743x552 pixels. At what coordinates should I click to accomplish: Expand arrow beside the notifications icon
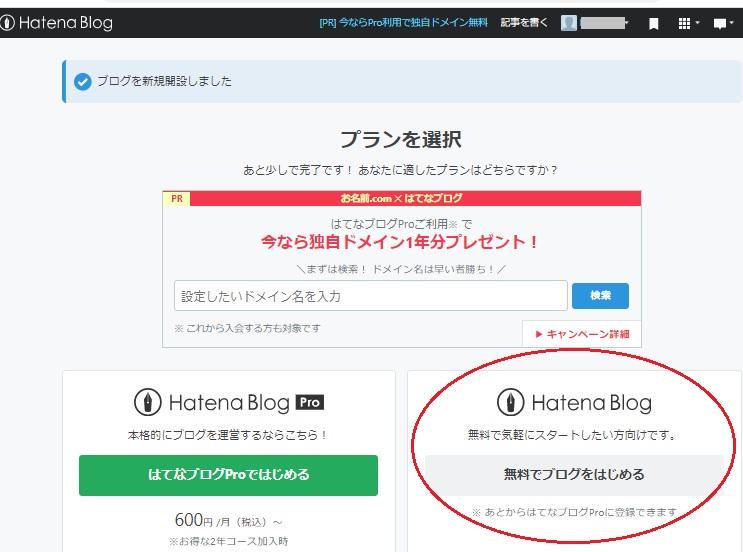[x=732, y=22]
